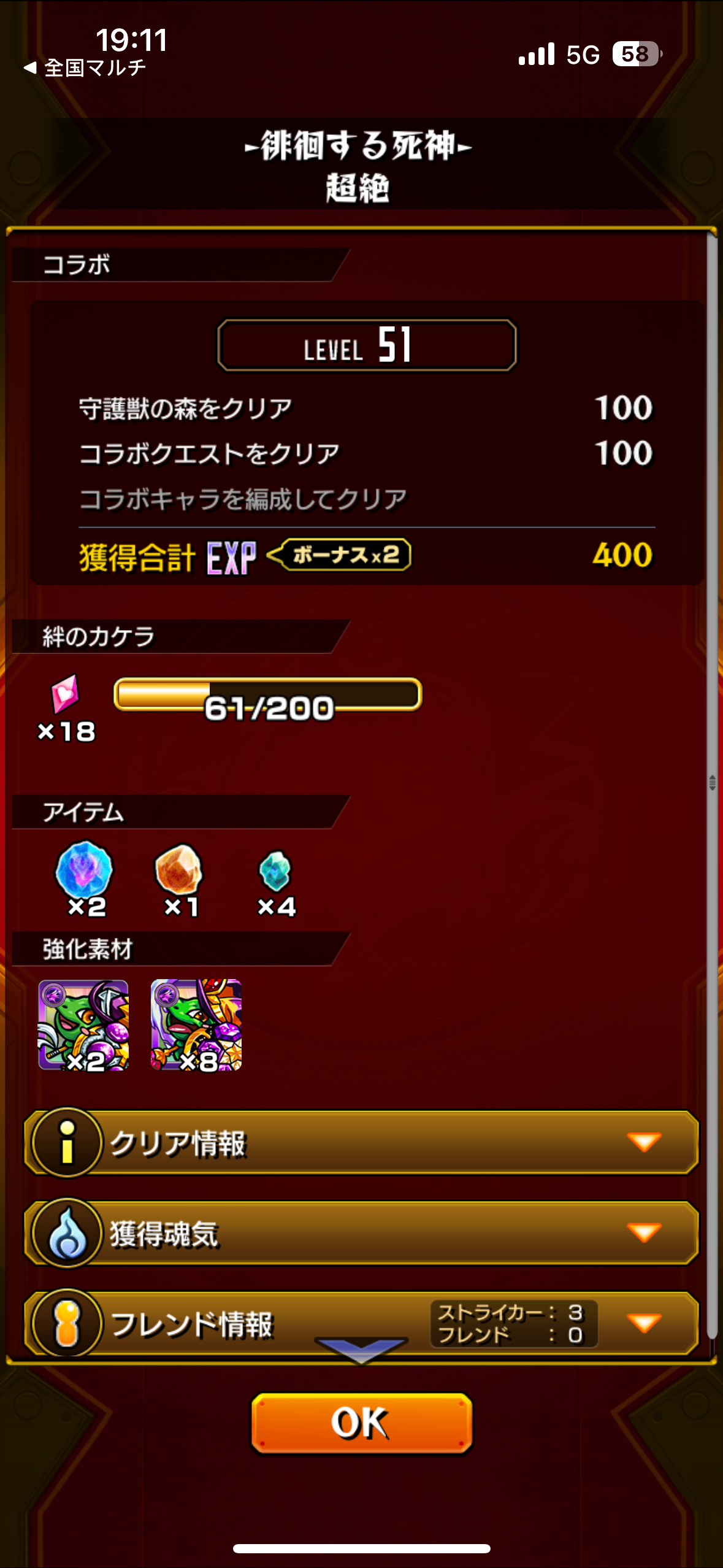Image resolution: width=723 pixels, height=1568 pixels.
Task: Tap the ストライカー/フレンド count box
Action: 514,1324
